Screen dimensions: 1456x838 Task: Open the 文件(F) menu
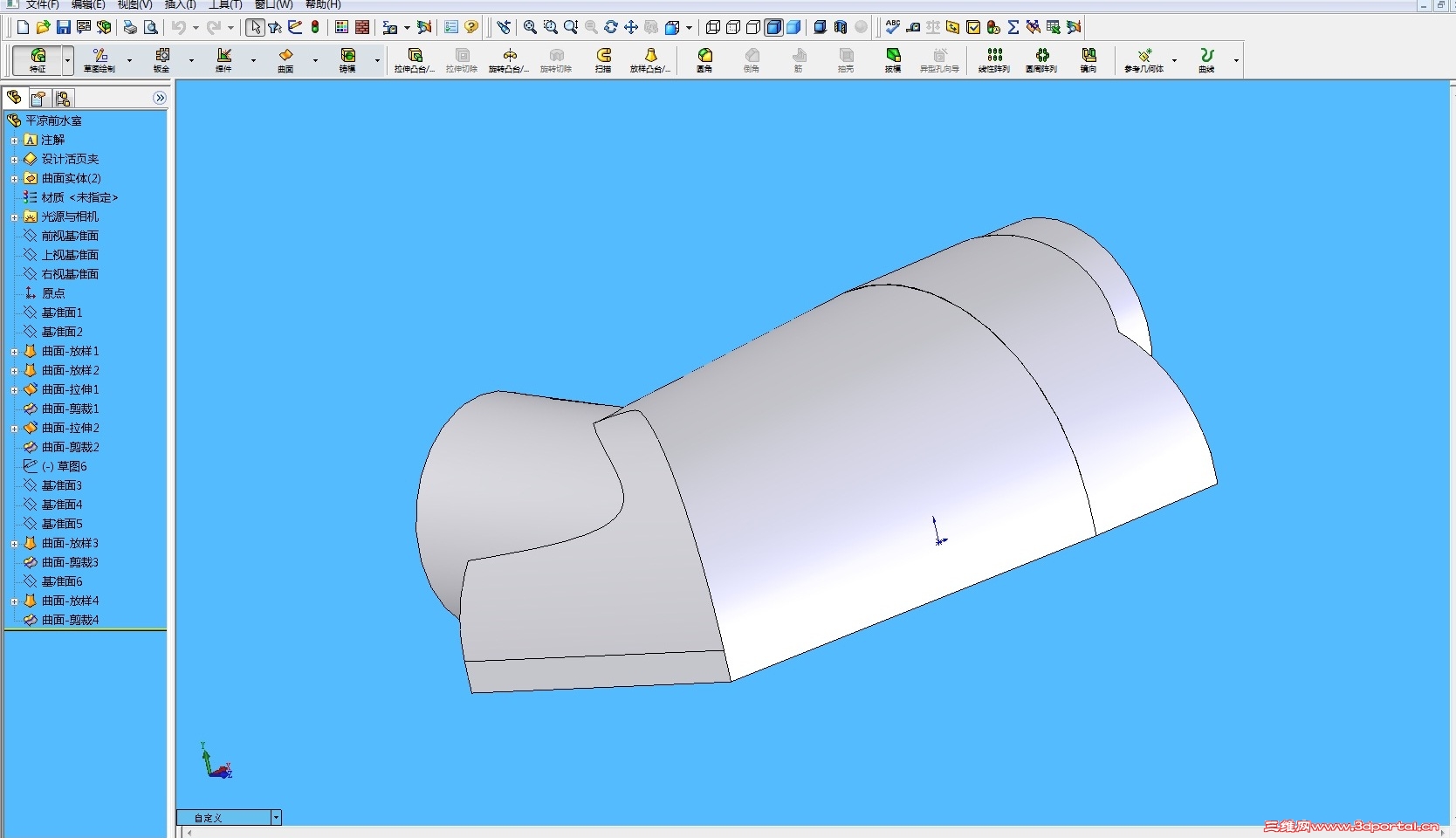43,4
